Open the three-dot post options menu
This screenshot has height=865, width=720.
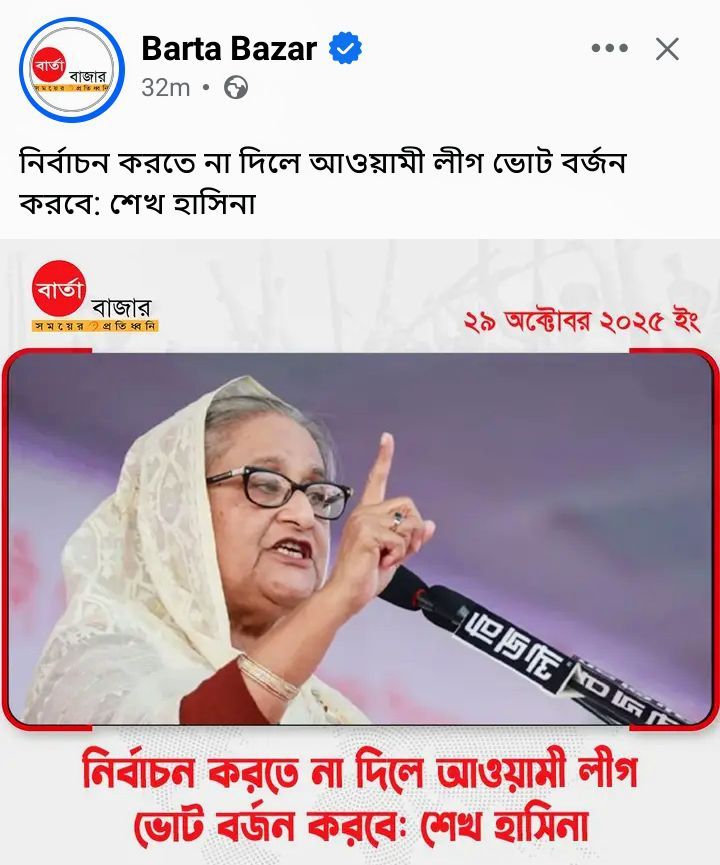610,49
